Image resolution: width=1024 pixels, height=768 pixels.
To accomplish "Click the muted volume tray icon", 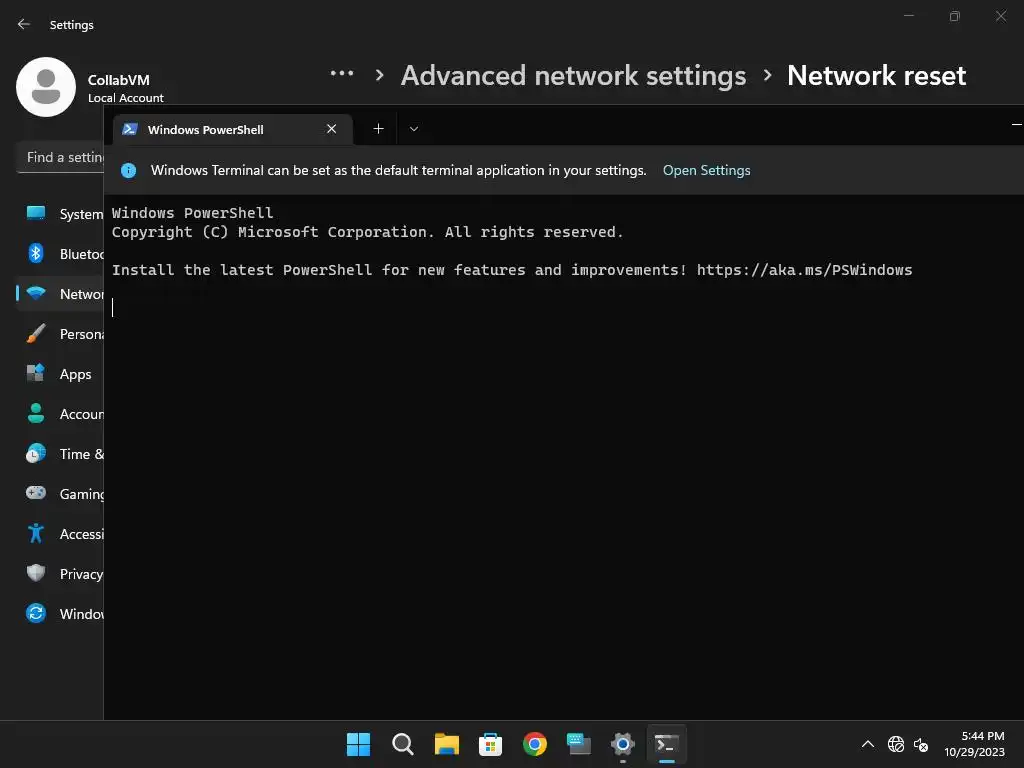I will click(x=921, y=744).
